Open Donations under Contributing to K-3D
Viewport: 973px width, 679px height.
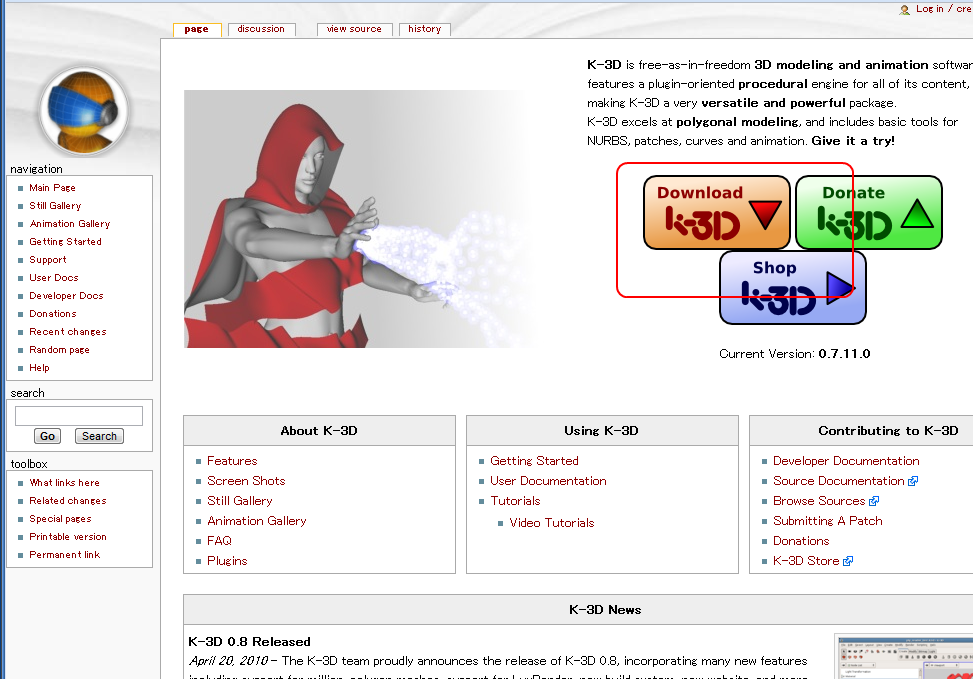pyautogui.click(x=801, y=541)
